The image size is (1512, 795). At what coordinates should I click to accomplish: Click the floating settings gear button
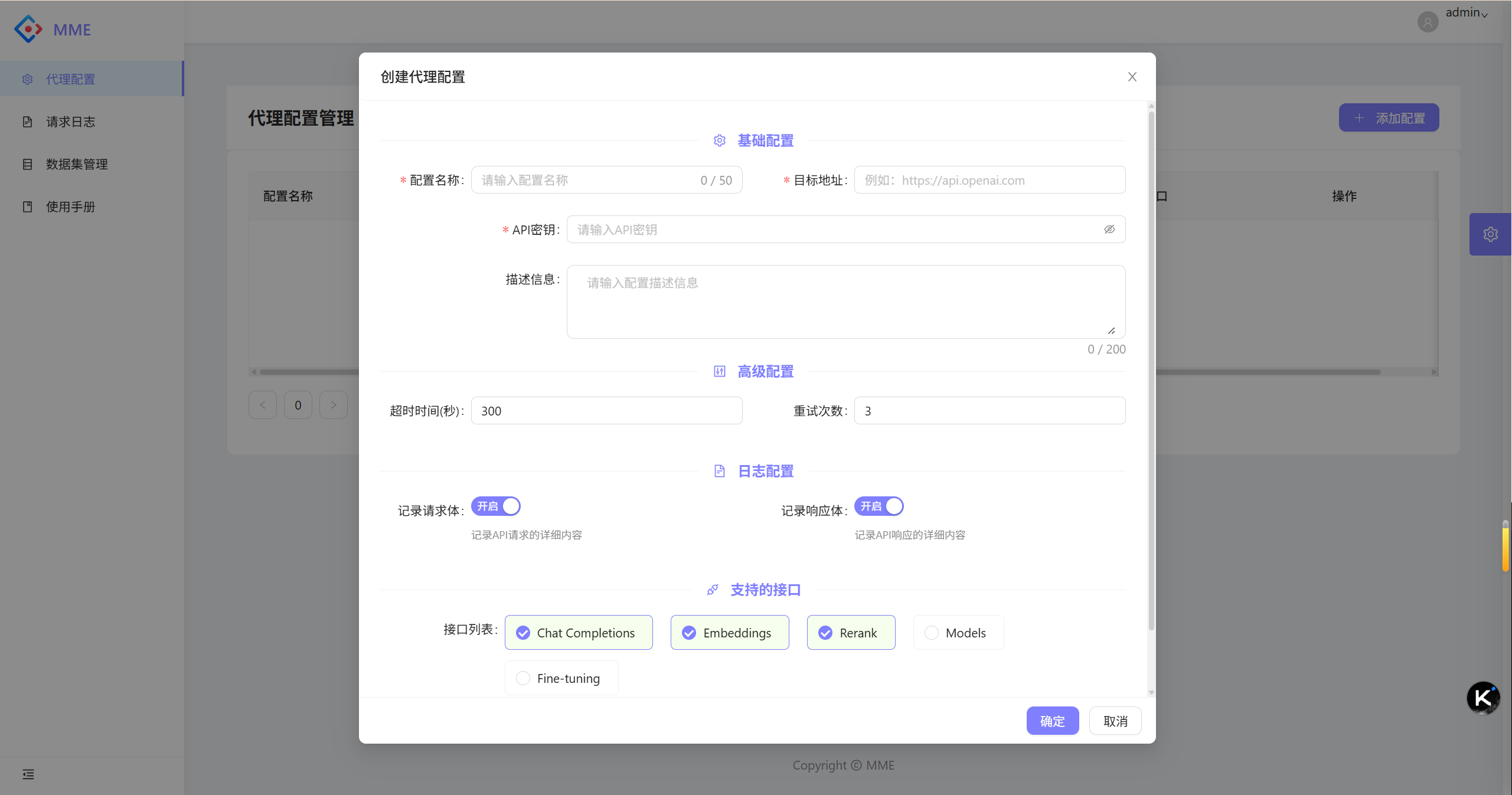1490,234
